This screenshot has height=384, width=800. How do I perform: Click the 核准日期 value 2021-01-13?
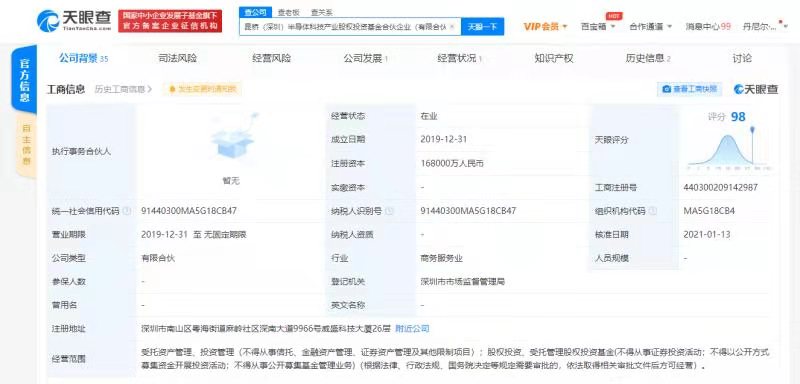(707, 234)
